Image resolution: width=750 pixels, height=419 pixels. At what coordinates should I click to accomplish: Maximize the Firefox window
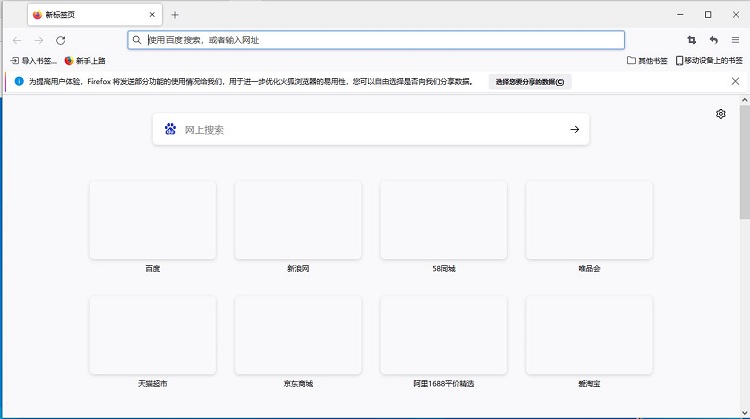708,15
